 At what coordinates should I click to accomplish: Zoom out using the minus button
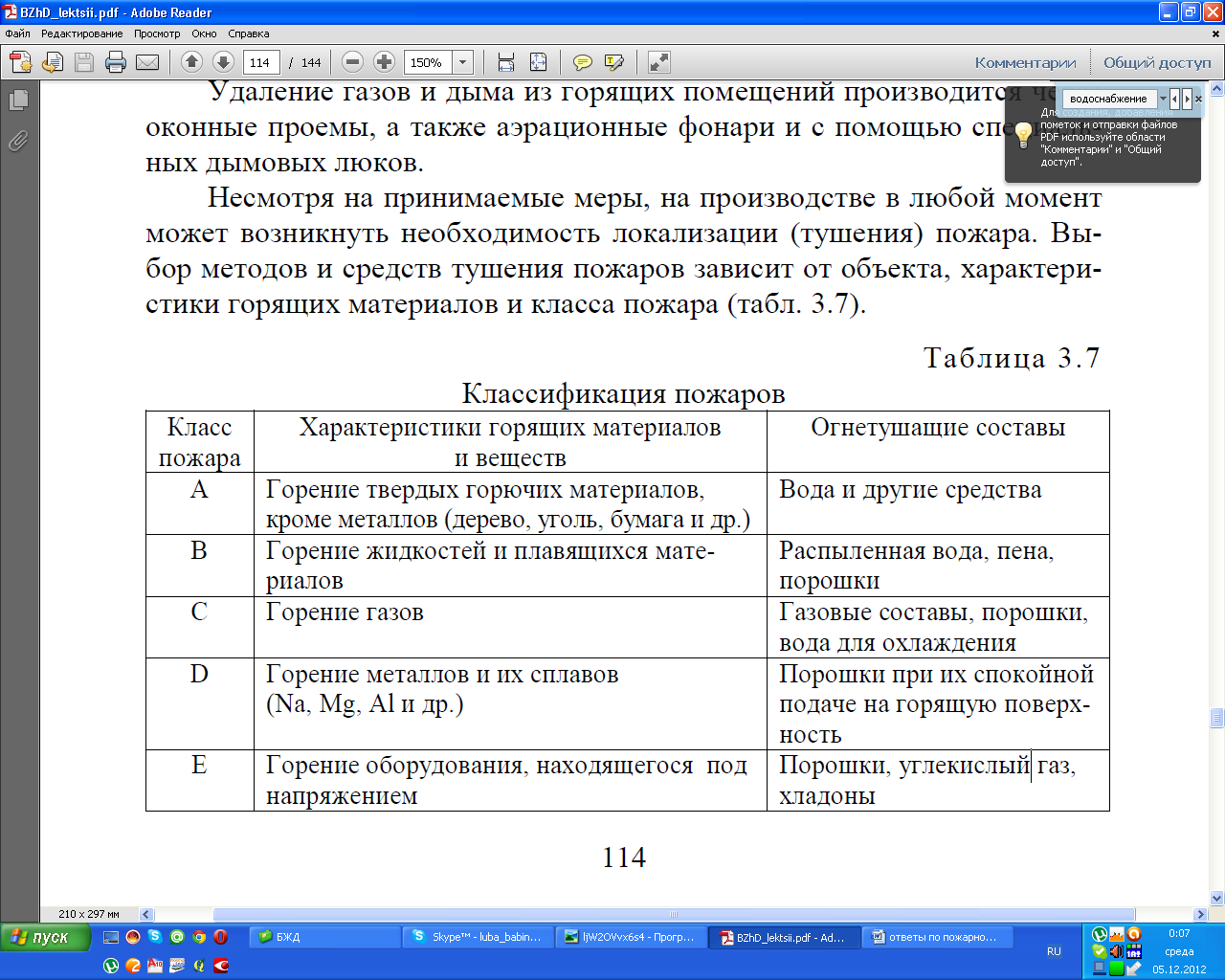pyautogui.click(x=352, y=62)
